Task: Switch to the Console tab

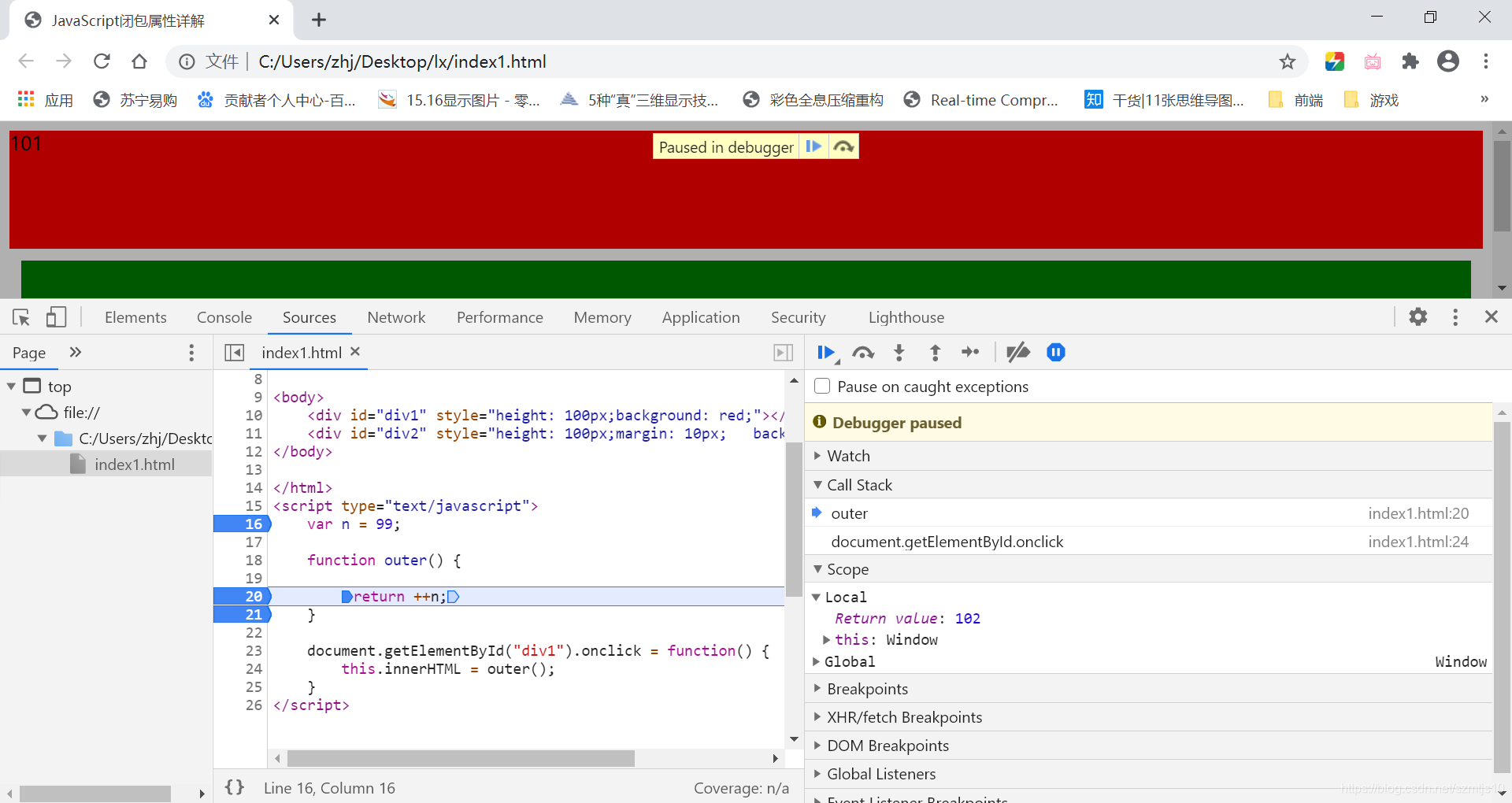Action: [224, 317]
